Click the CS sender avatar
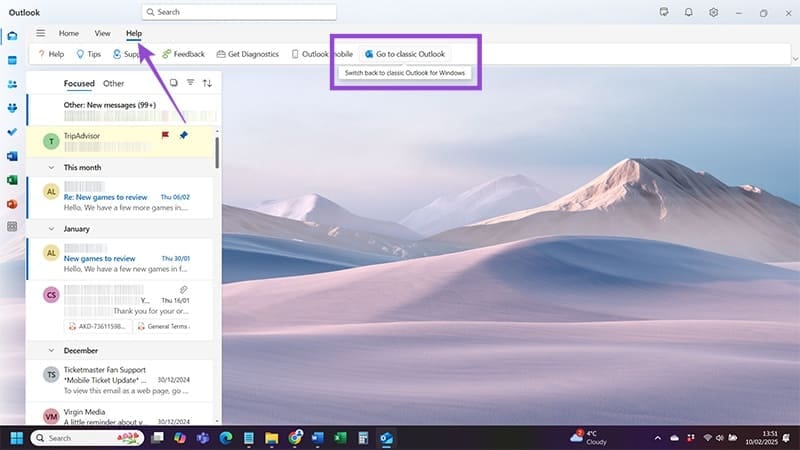 tap(51, 295)
